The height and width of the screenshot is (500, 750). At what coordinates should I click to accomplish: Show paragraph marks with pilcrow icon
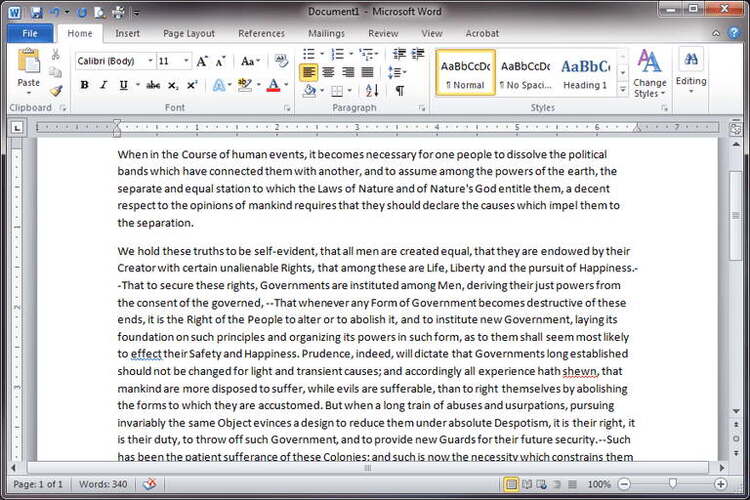pos(399,91)
